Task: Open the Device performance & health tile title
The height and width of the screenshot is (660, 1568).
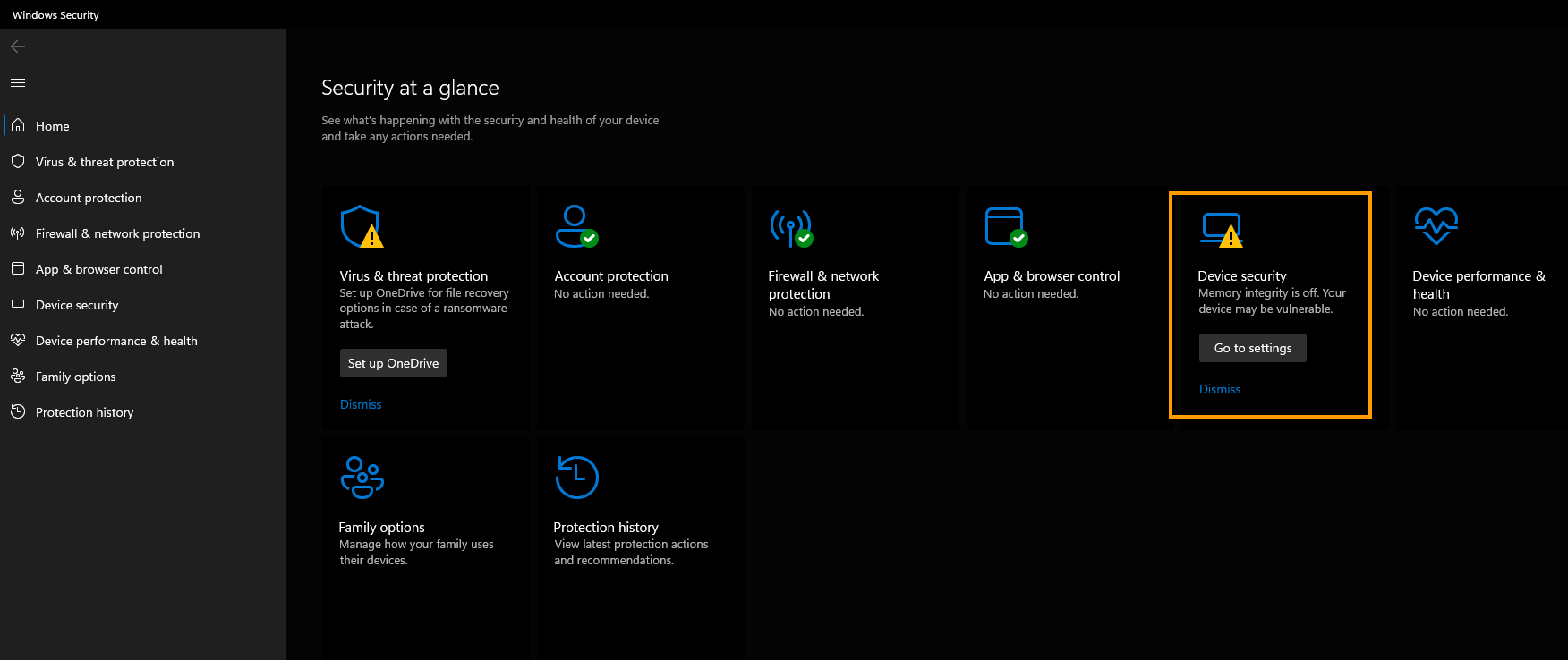Action: tap(1479, 285)
